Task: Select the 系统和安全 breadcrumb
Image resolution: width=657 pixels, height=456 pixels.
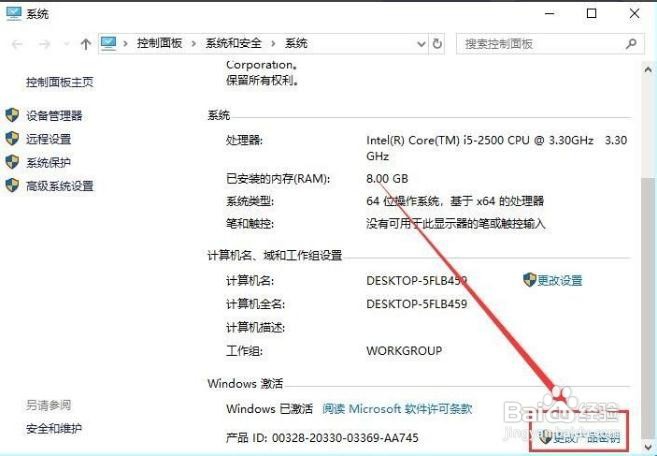Action: (x=233, y=43)
